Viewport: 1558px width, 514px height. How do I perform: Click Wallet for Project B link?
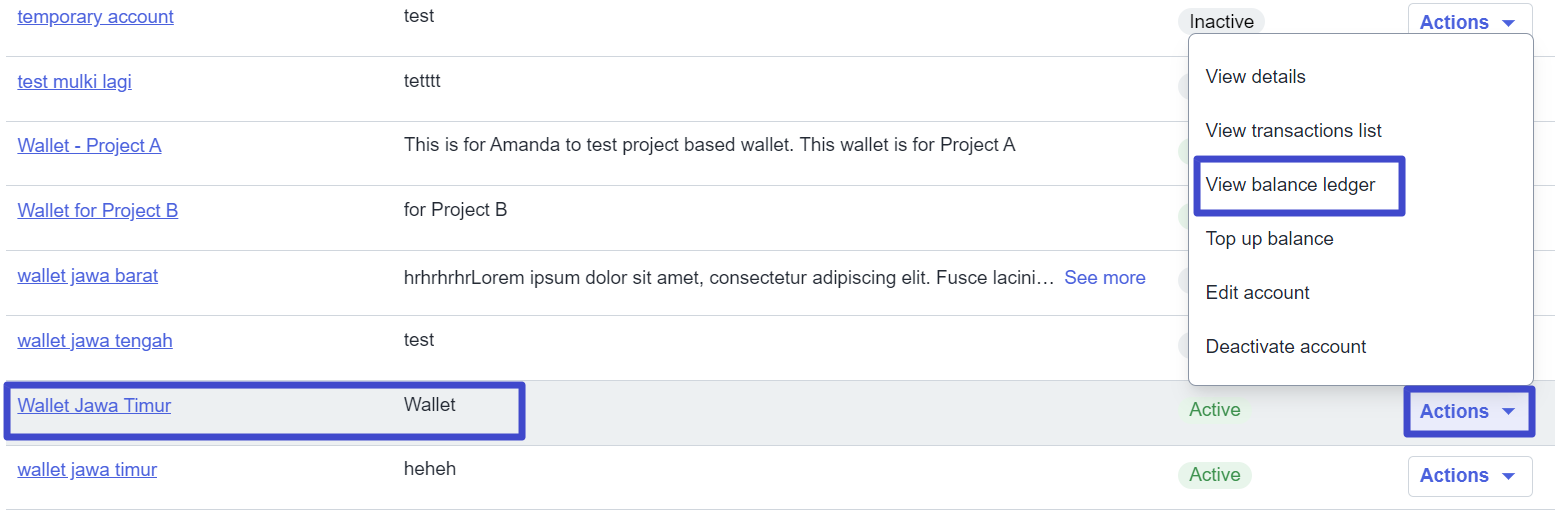pyautogui.click(x=97, y=210)
